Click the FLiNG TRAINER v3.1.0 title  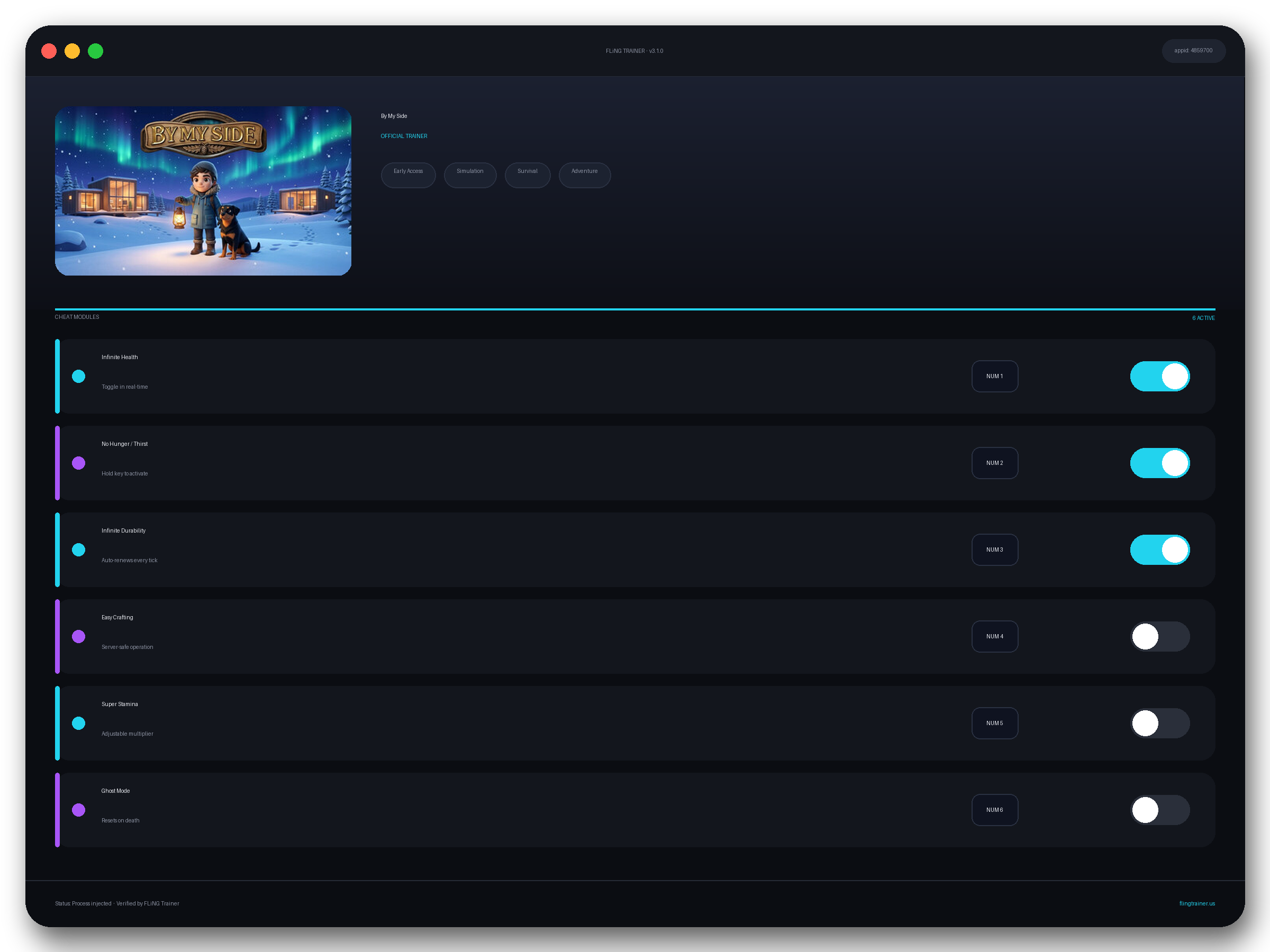pos(634,51)
